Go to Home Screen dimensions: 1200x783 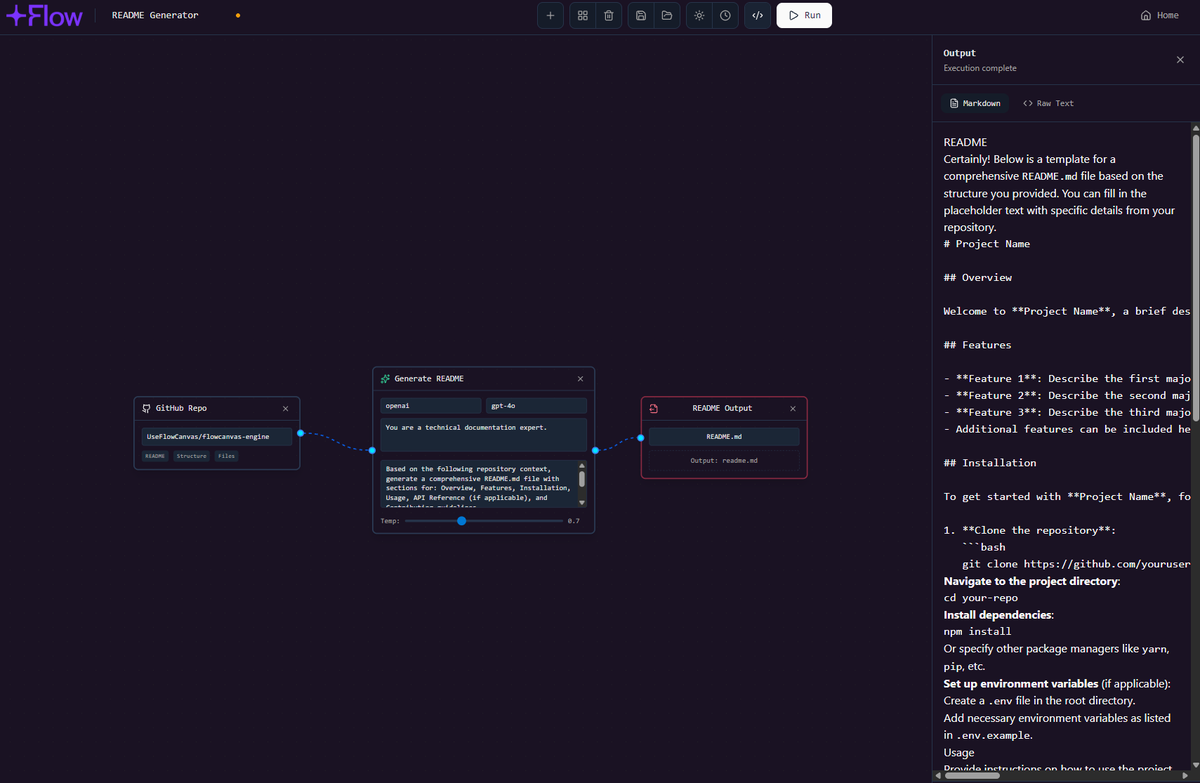click(x=1160, y=15)
